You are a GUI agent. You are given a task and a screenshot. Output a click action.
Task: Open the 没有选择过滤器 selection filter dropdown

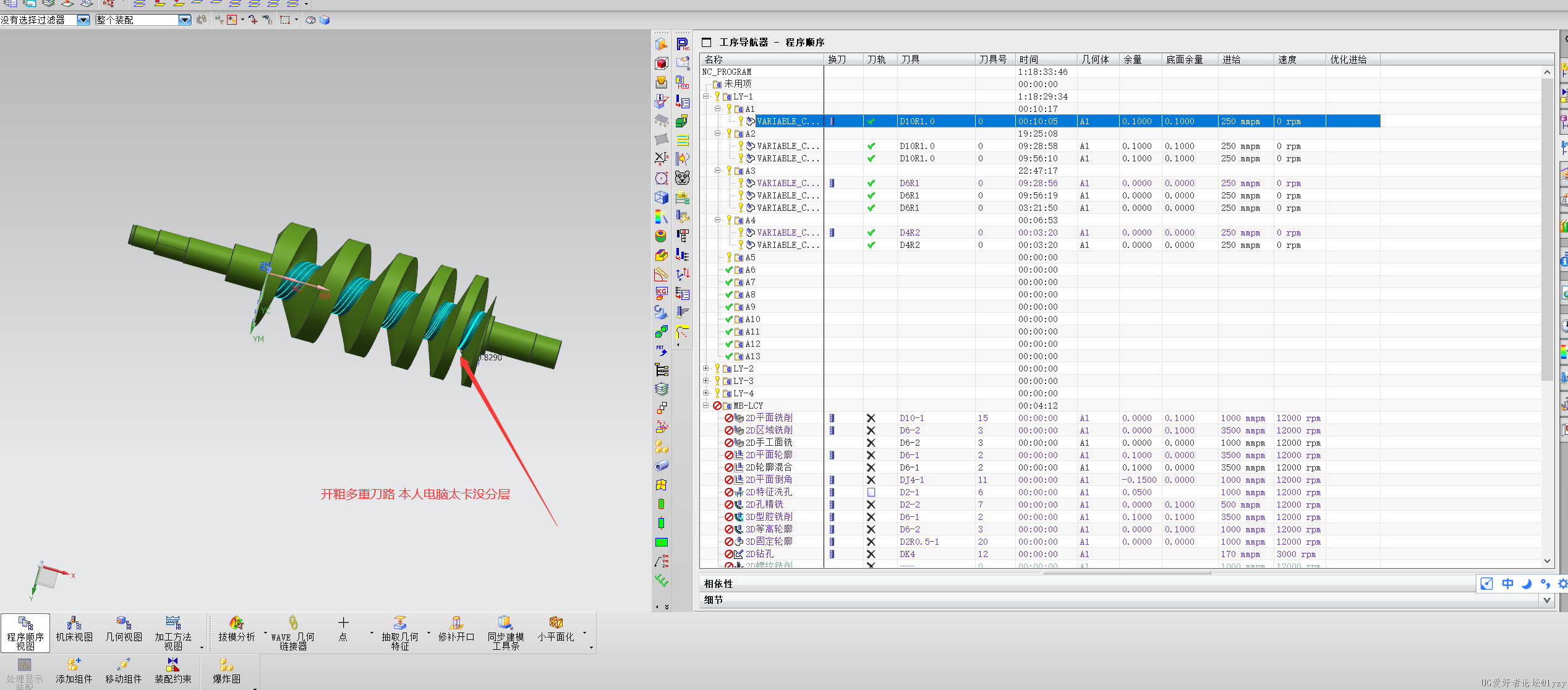tap(83, 20)
